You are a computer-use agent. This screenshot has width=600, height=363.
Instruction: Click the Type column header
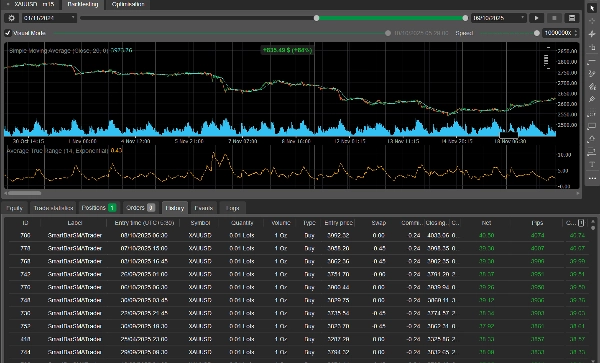tap(309, 223)
